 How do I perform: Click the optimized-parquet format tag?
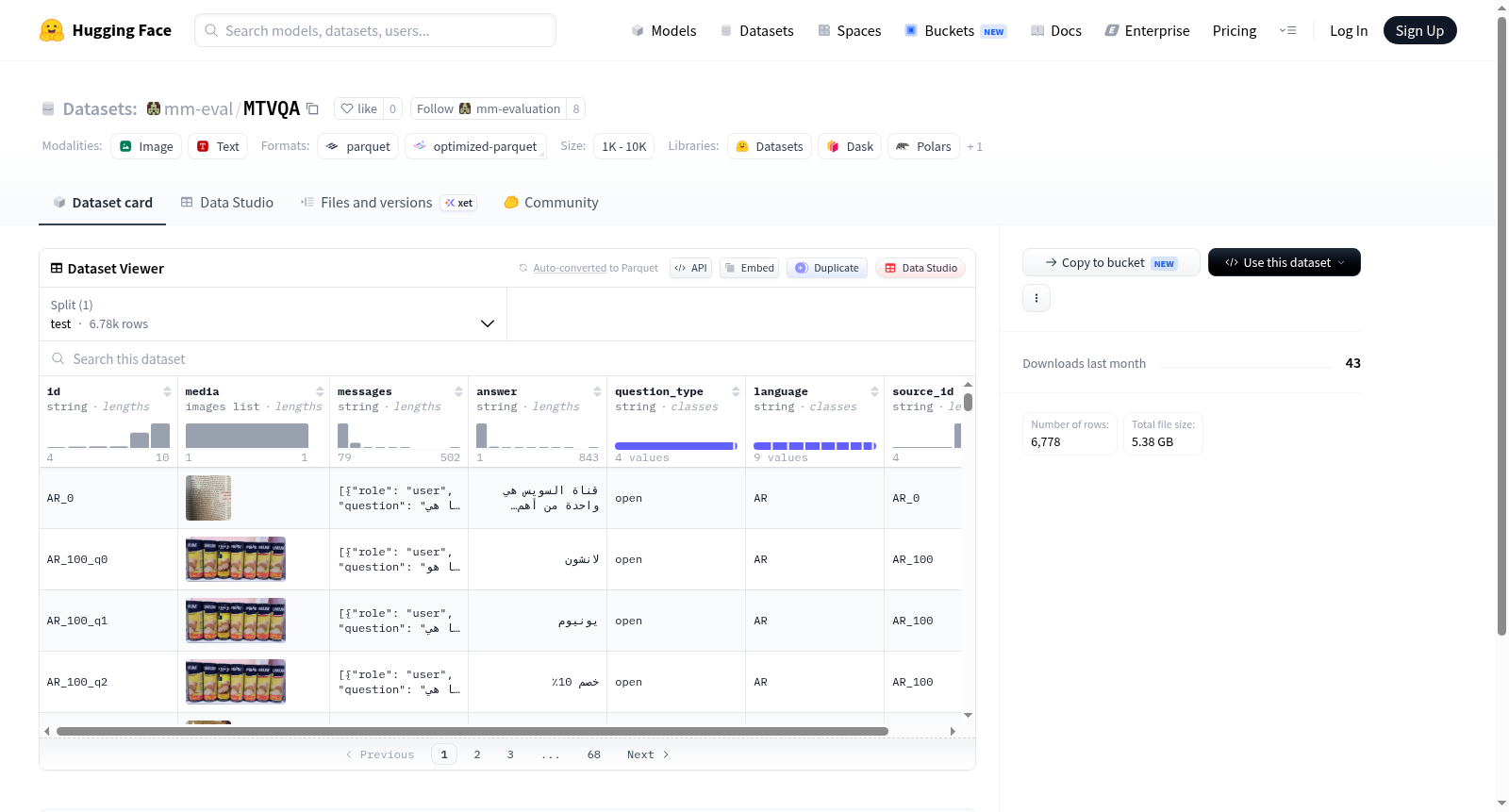click(475, 146)
